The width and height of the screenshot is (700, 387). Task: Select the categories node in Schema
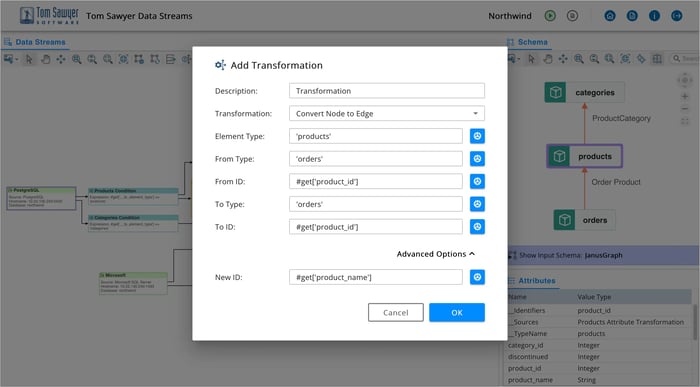point(584,92)
